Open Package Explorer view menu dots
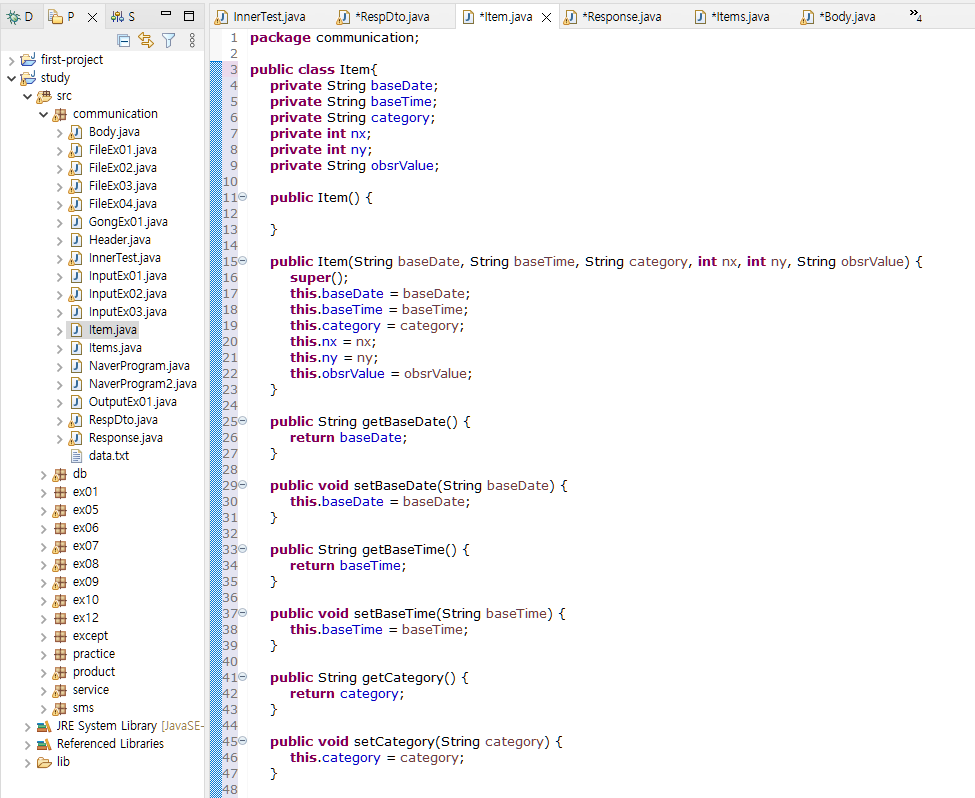This screenshot has width=975, height=798. (x=192, y=41)
